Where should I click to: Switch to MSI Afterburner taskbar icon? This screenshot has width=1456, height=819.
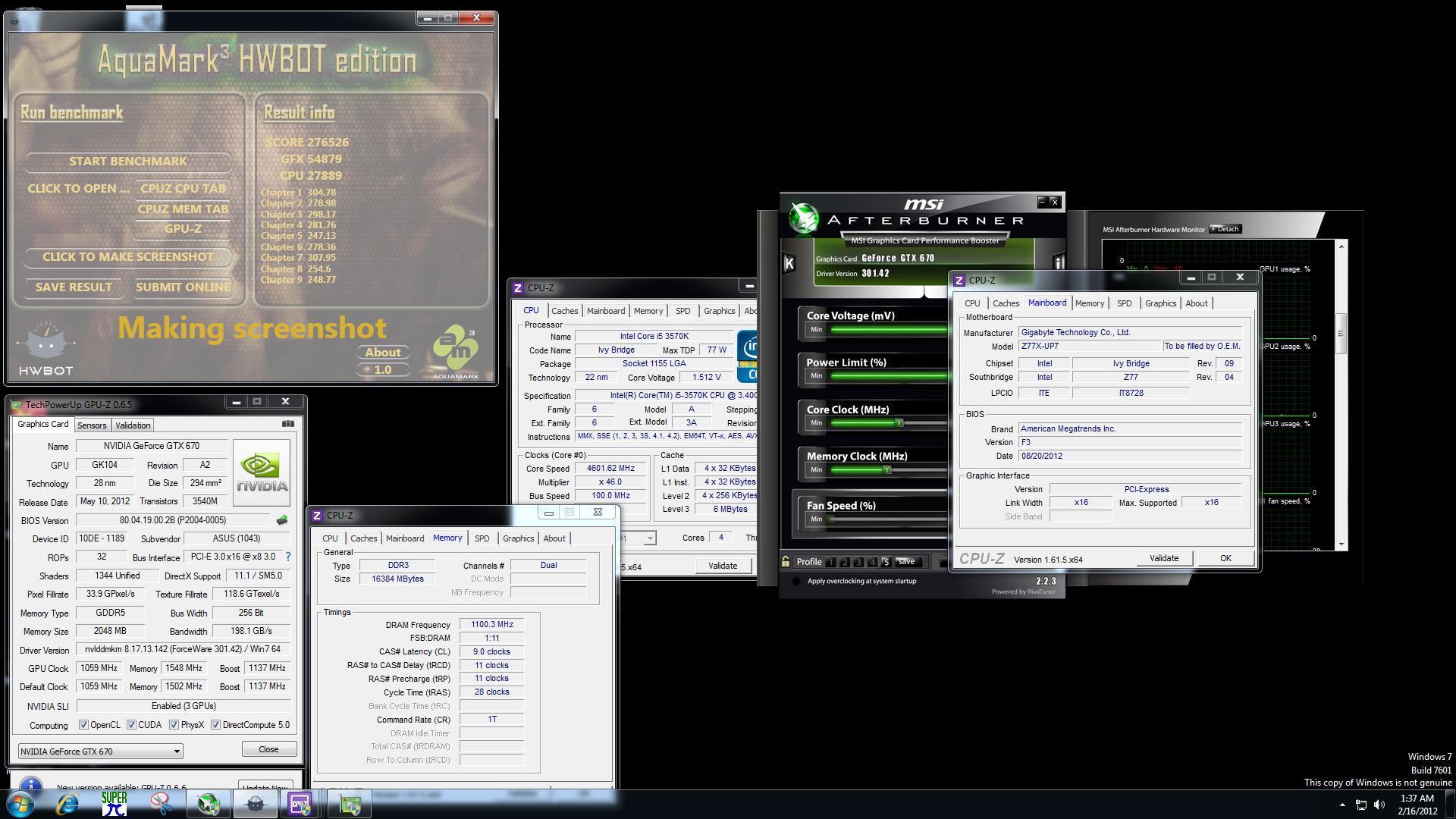coord(209,804)
